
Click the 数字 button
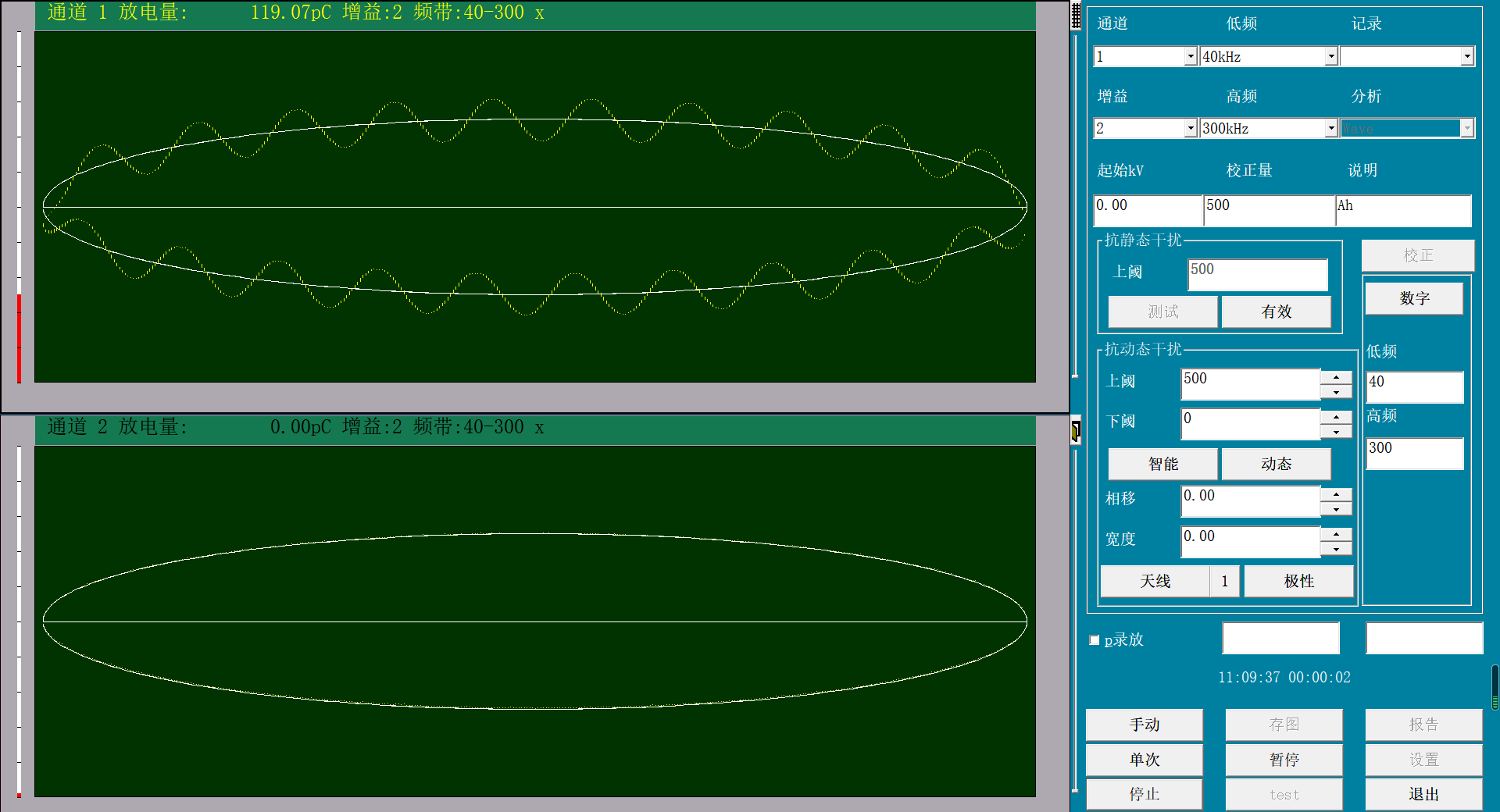(1414, 298)
